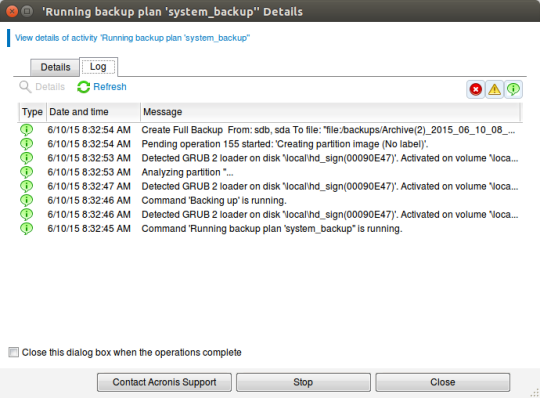Click the second 6/10/15 8:32:46 AM timestamp
Viewport: 540px width, 398px height.
coord(89,214)
